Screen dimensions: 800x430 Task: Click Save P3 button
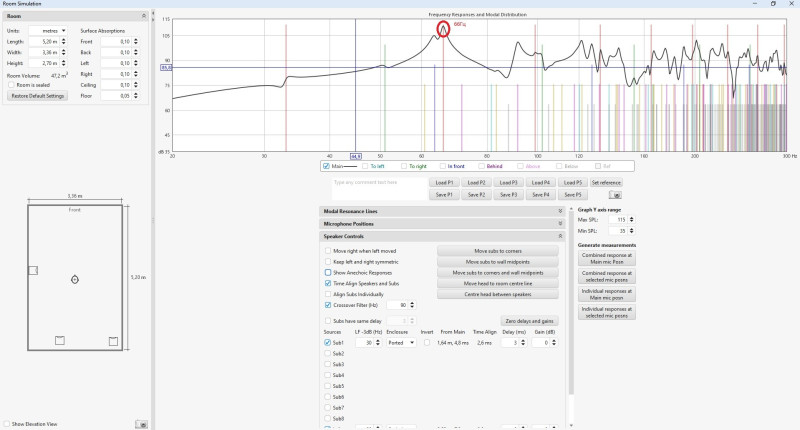click(x=509, y=195)
